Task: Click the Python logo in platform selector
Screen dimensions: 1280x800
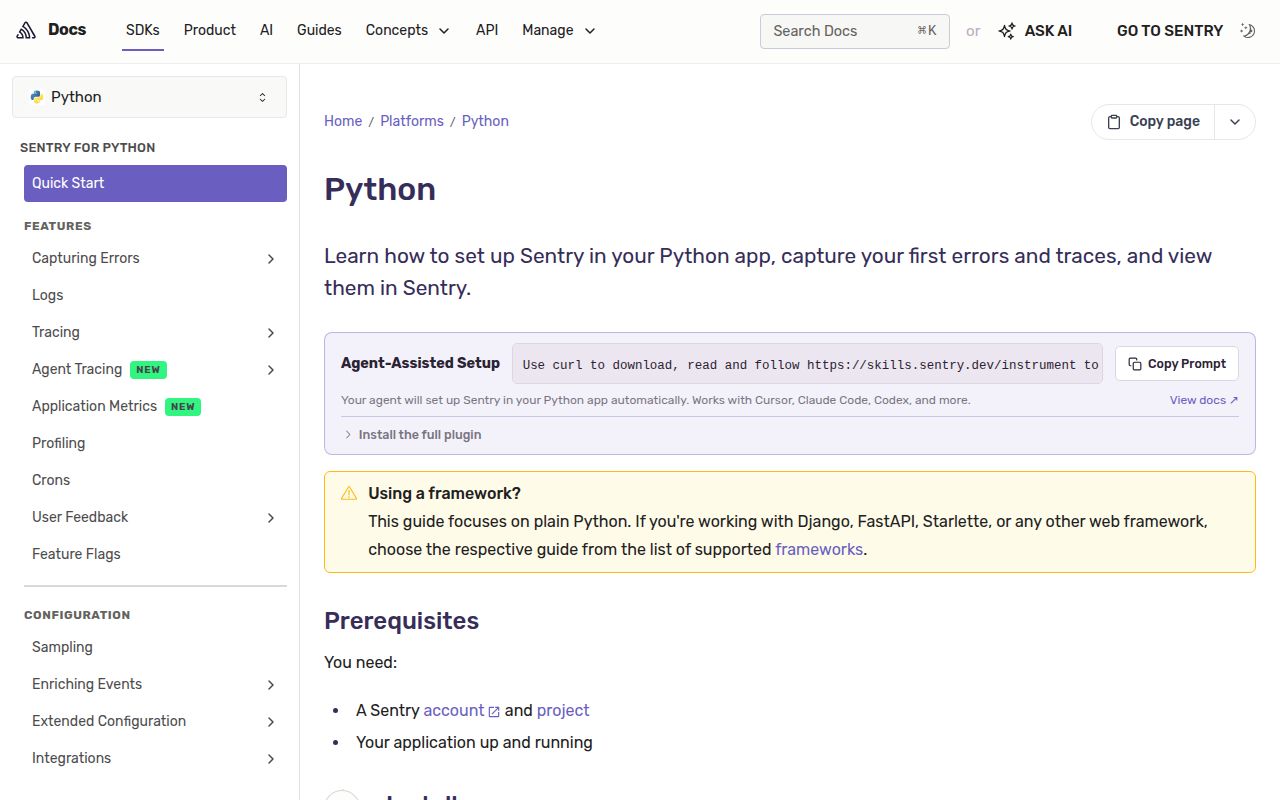Action: point(37,97)
